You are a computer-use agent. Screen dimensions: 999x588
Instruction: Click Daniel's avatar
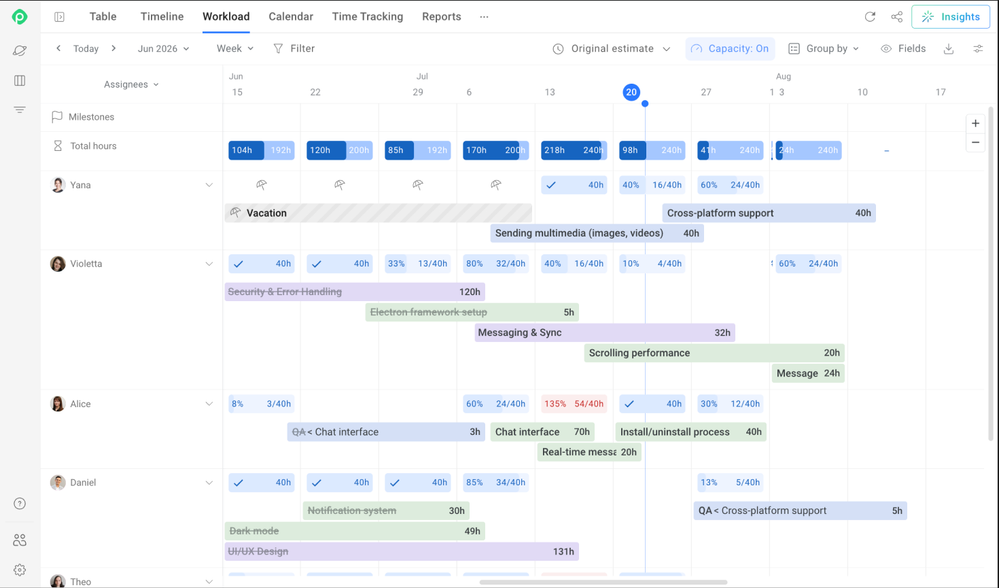58,482
